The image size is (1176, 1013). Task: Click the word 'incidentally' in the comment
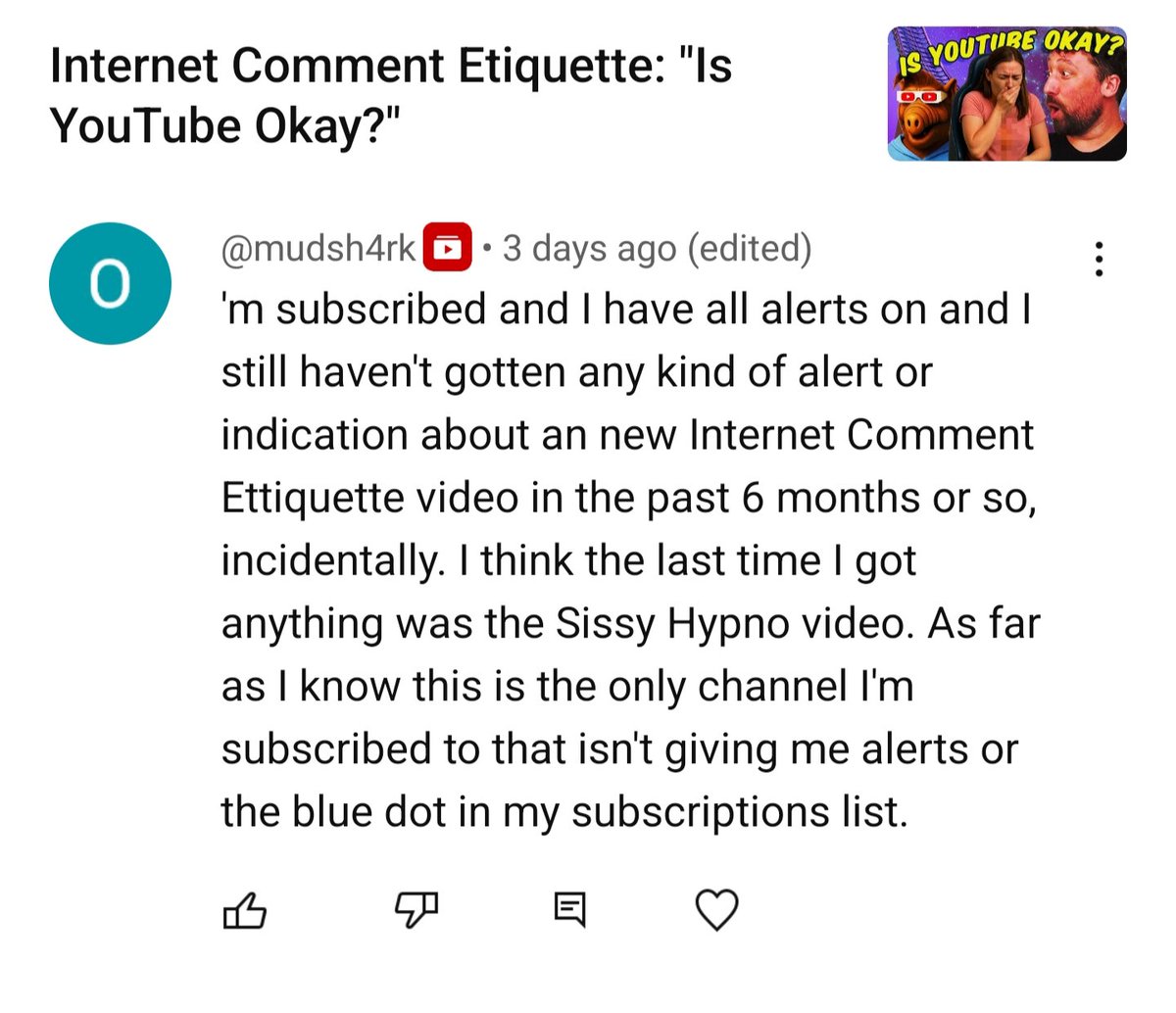[327, 561]
